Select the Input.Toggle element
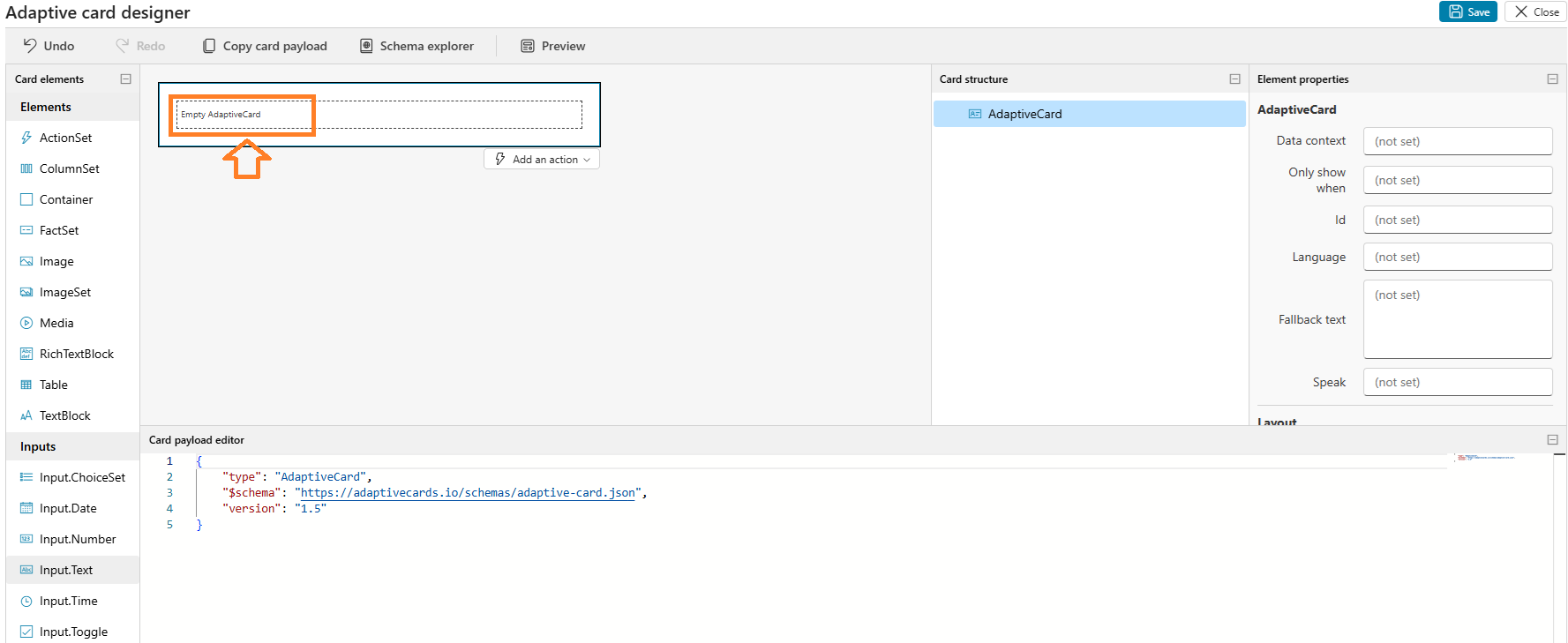 pos(73,632)
